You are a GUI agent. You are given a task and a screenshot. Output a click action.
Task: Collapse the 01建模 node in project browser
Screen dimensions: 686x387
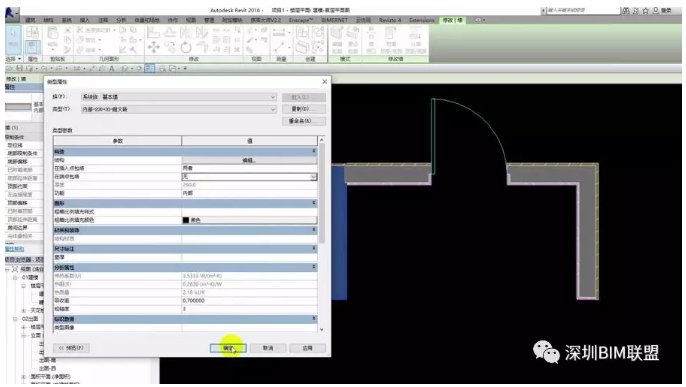coord(15,278)
